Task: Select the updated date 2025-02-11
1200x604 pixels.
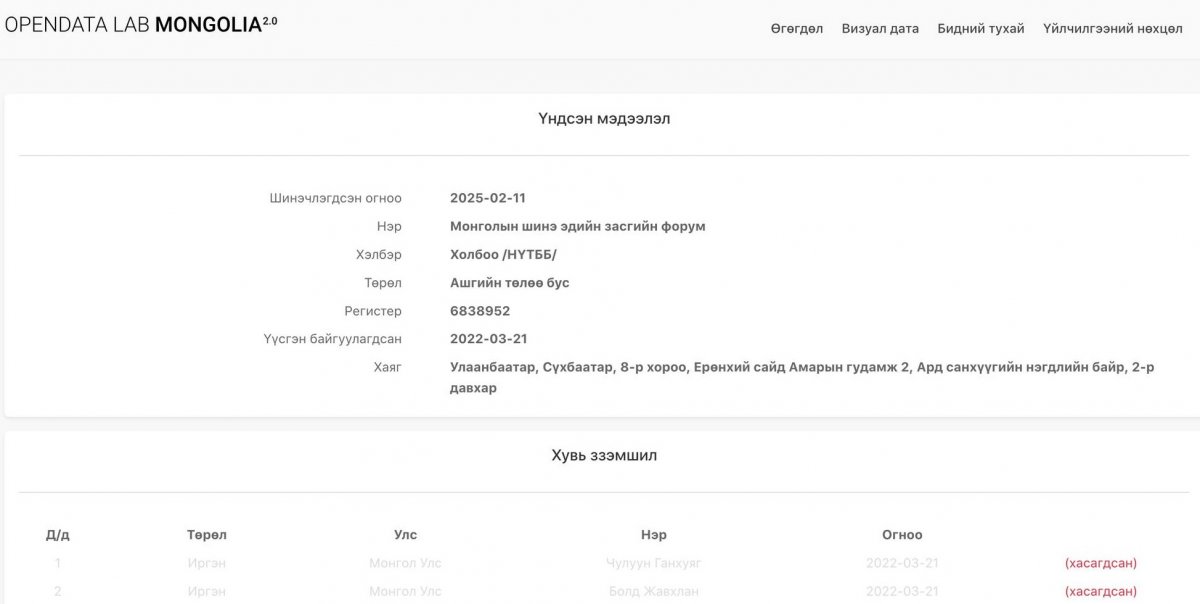Action: point(487,198)
